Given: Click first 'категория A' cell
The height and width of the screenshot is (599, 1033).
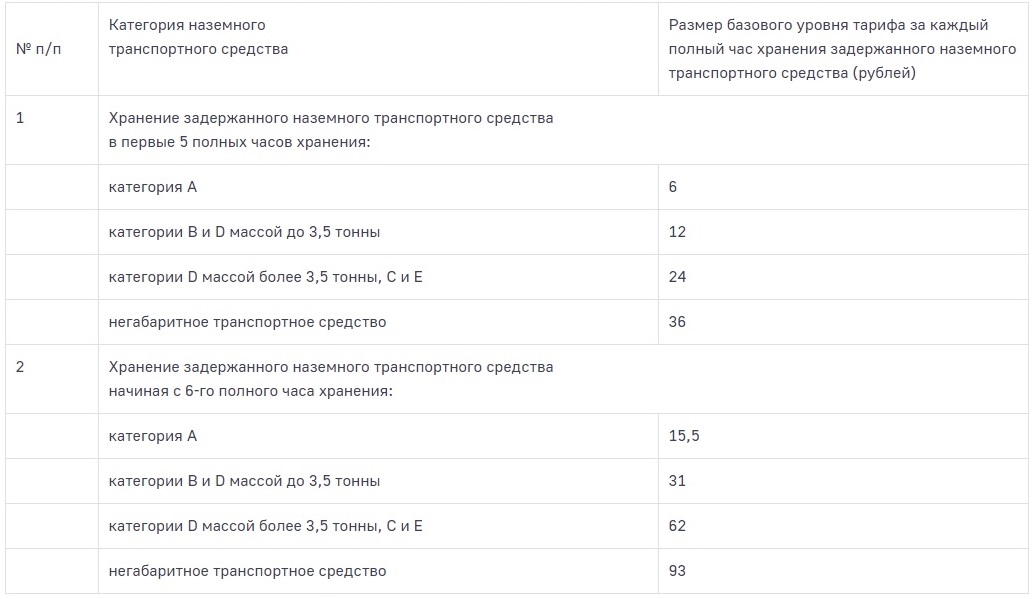Looking at the screenshot, I should pos(378,187).
